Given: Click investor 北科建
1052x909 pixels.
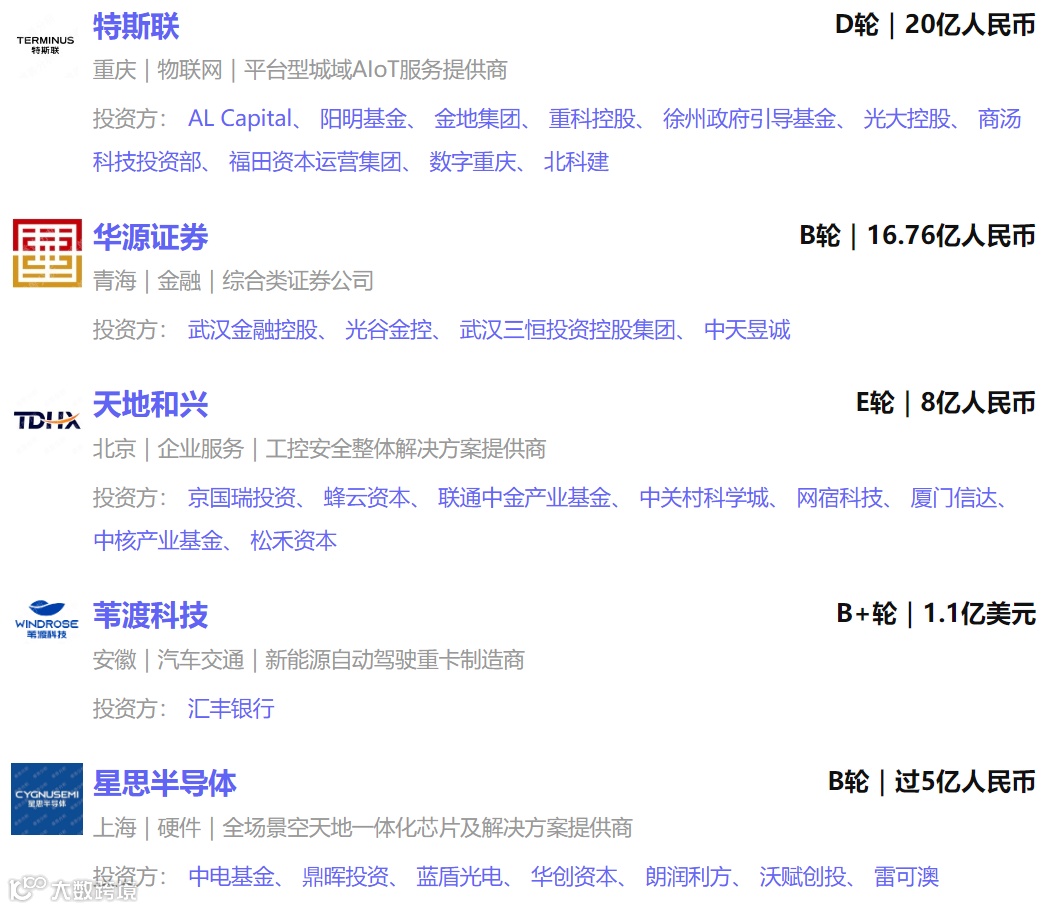Looking at the screenshot, I should [576, 162].
